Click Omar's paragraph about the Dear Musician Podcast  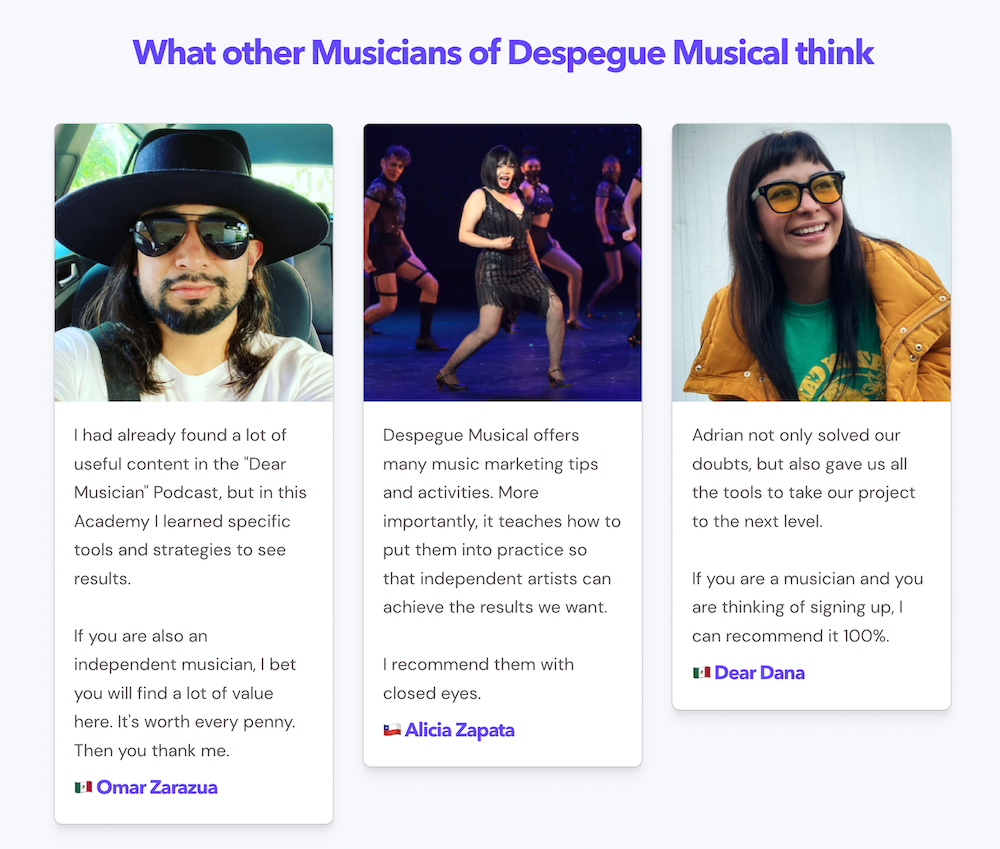190,506
